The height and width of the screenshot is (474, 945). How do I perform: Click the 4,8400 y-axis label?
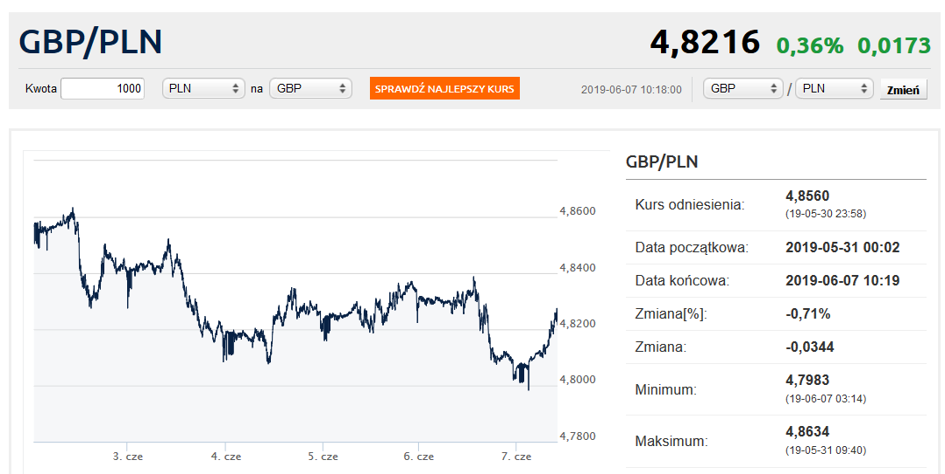tap(577, 268)
